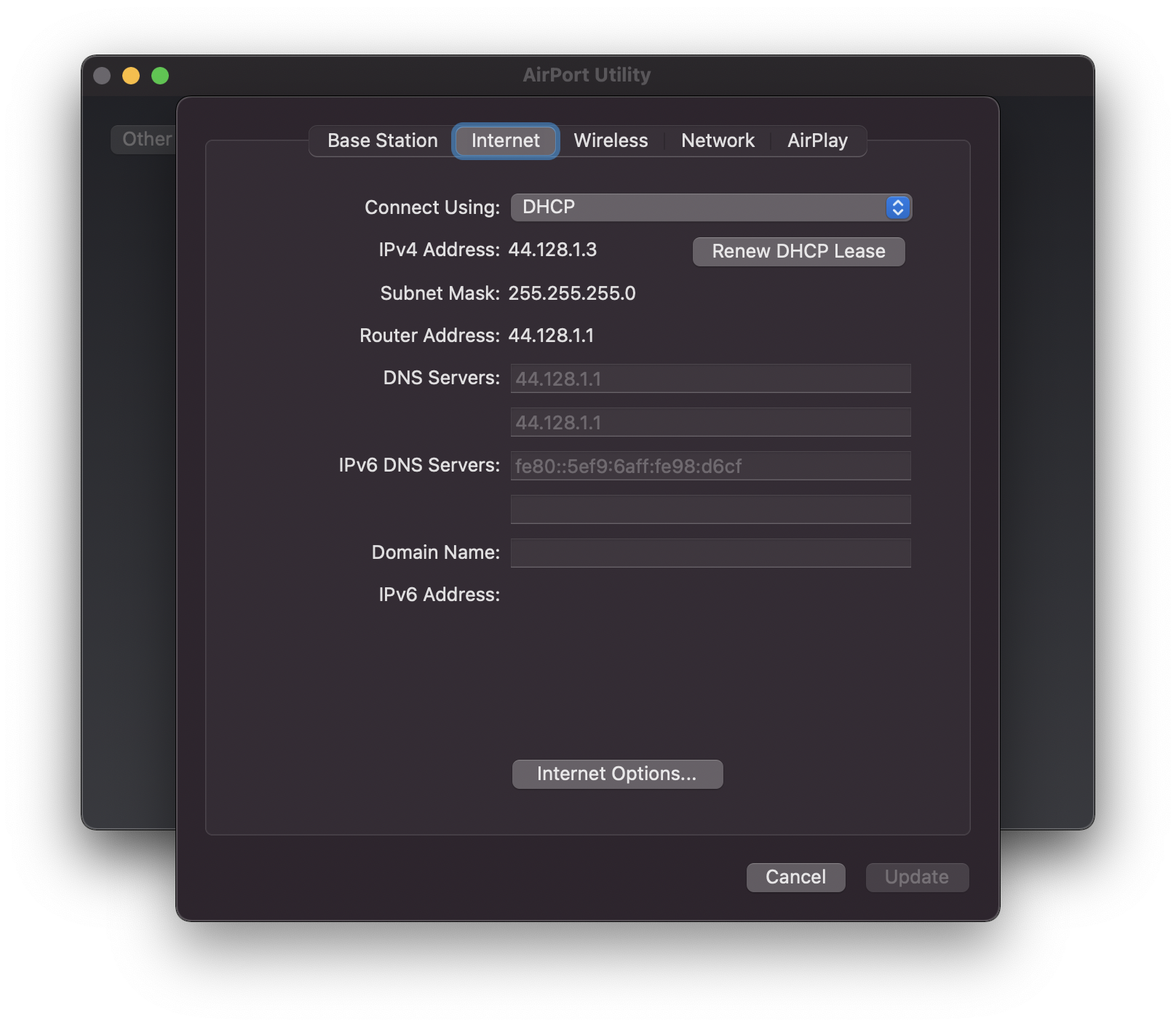Focus the second DNS Servers field
Viewport: 1176px width, 1029px height.
click(711, 422)
